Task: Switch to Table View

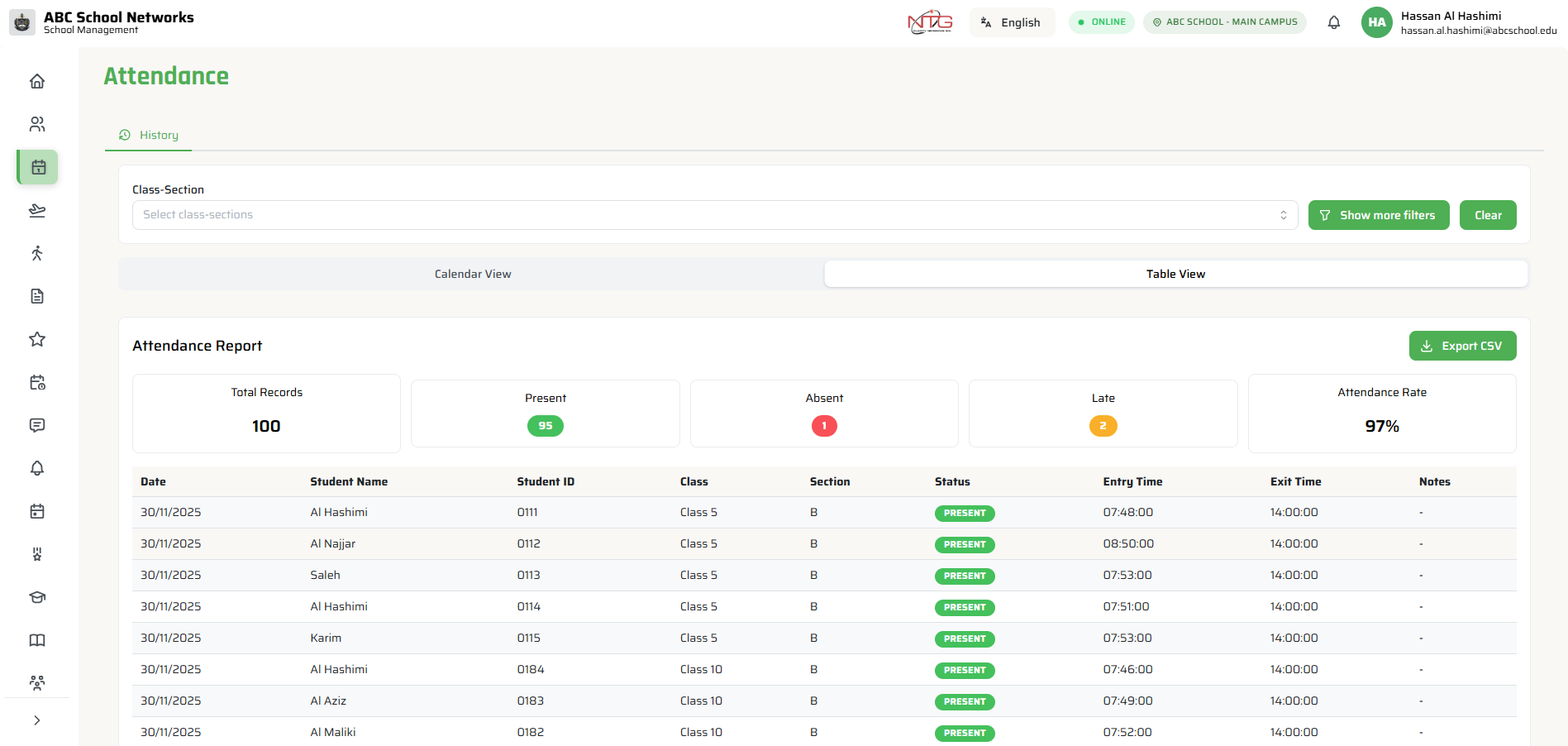Action: [1175, 274]
